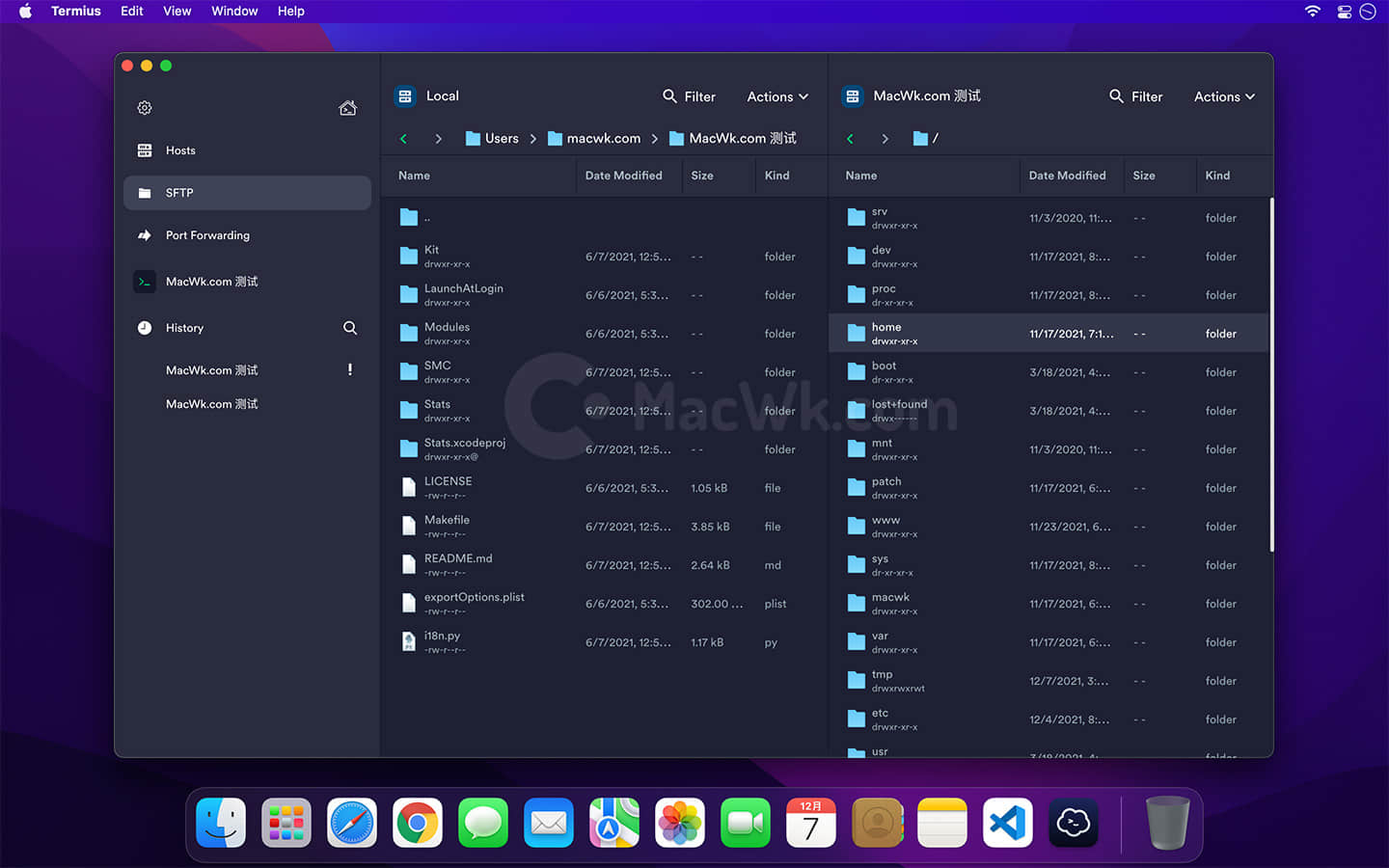This screenshot has height=868, width=1389.
Task: Go back in the Local pane navigation
Action: pos(403,139)
